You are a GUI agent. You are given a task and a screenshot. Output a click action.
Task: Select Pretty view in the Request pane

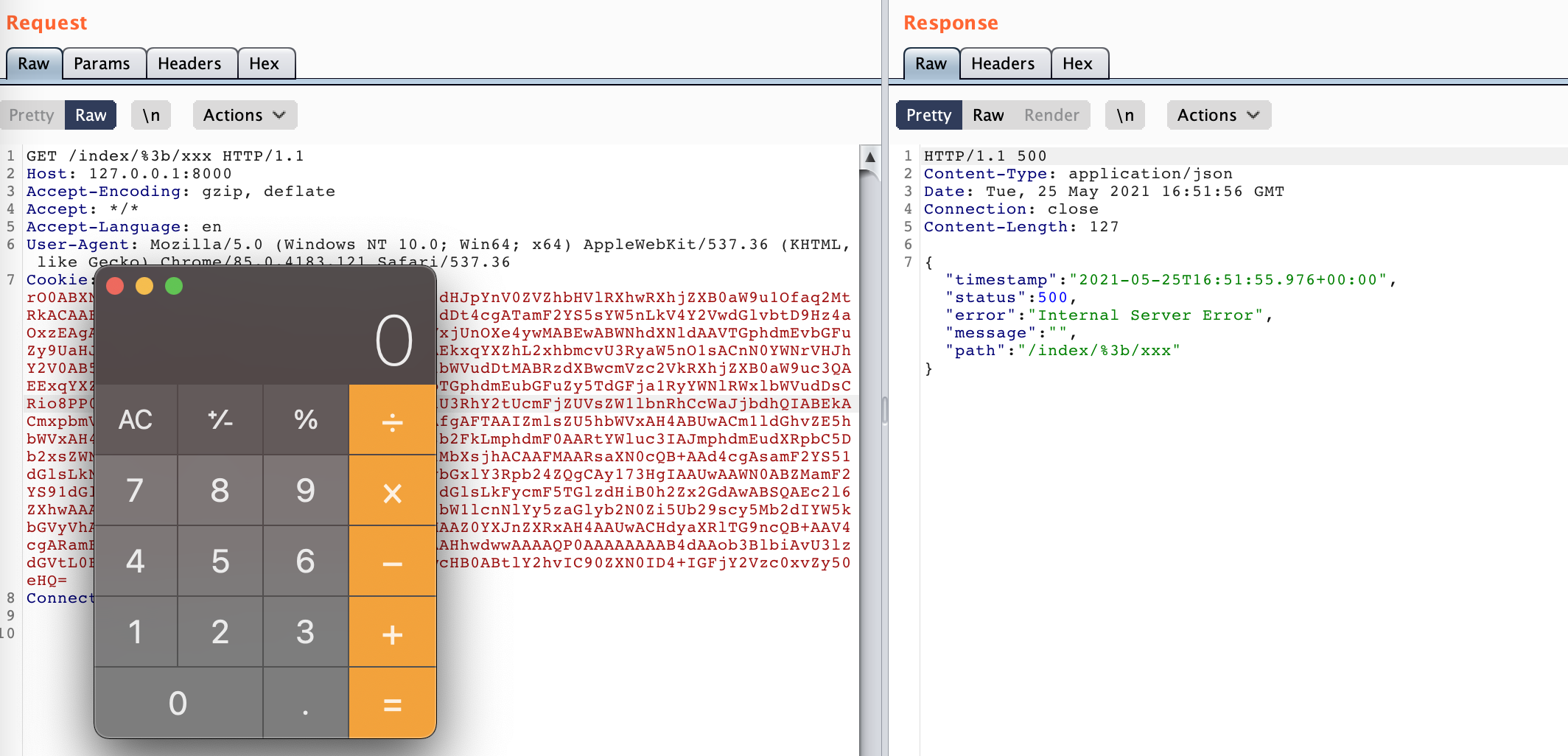click(x=32, y=115)
